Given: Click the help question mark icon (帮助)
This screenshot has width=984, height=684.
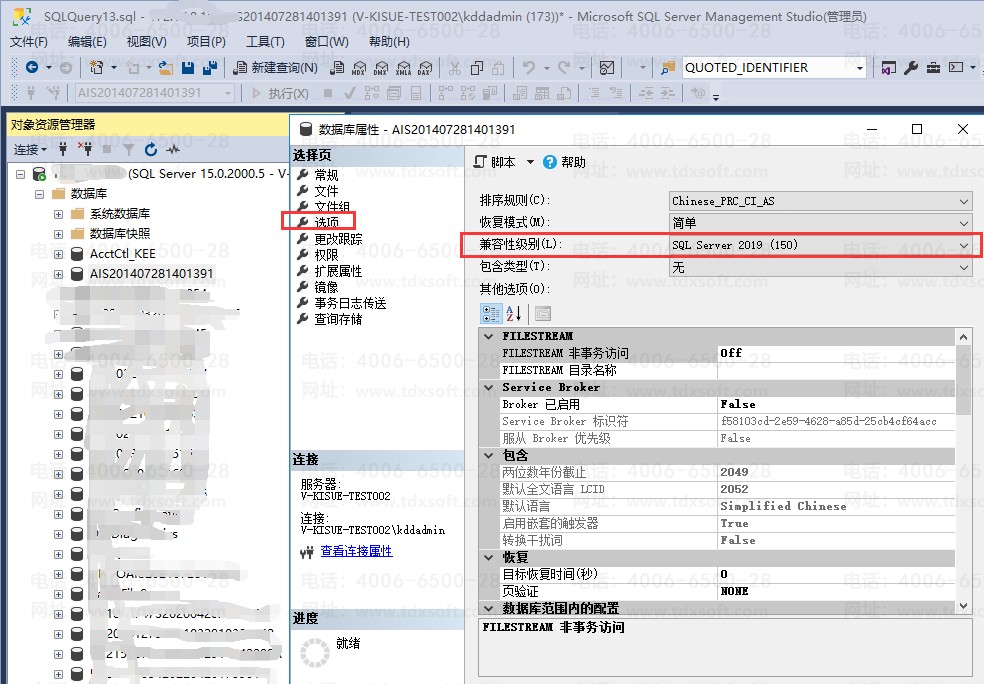Looking at the screenshot, I should [550, 162].
